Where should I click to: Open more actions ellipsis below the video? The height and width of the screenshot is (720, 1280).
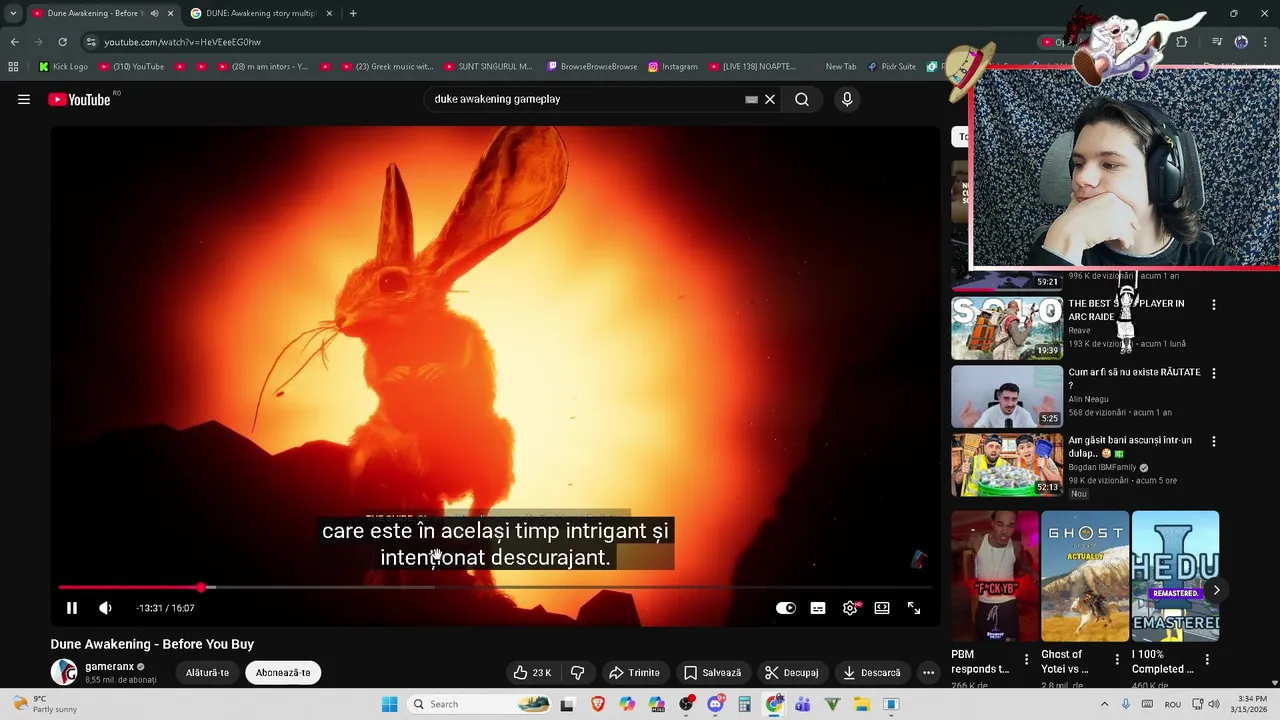pos(928,673)
